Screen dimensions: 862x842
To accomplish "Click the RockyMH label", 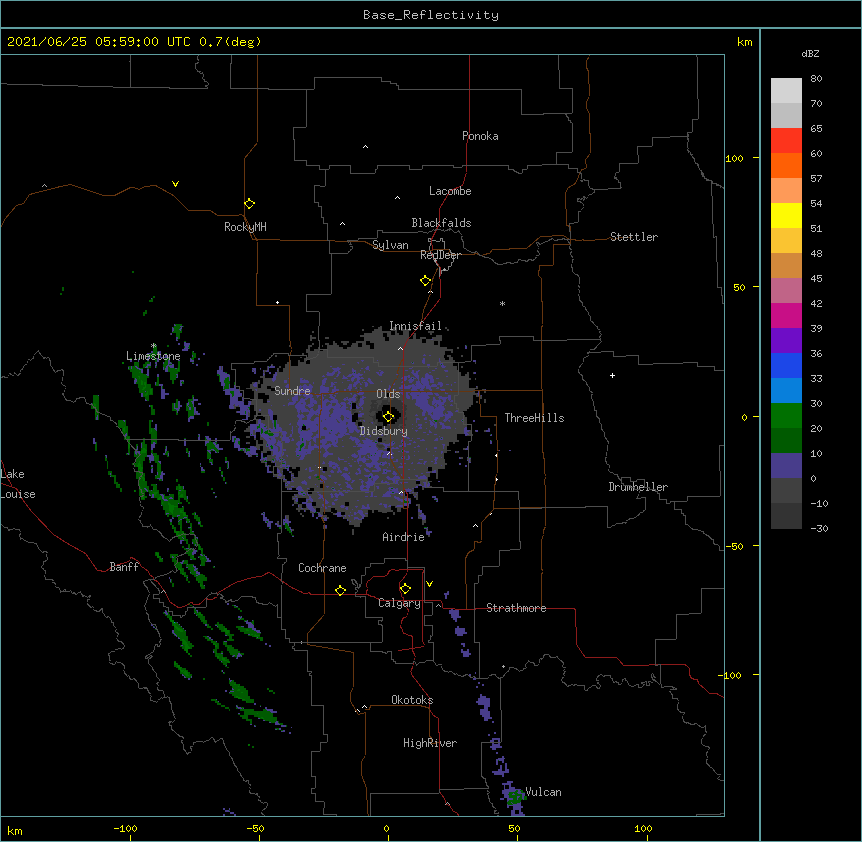I will coord(245,227).
